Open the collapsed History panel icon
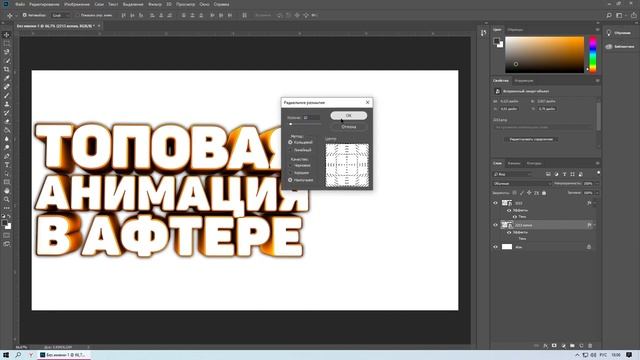The image size is (640, 360). [x=484, y=33]
